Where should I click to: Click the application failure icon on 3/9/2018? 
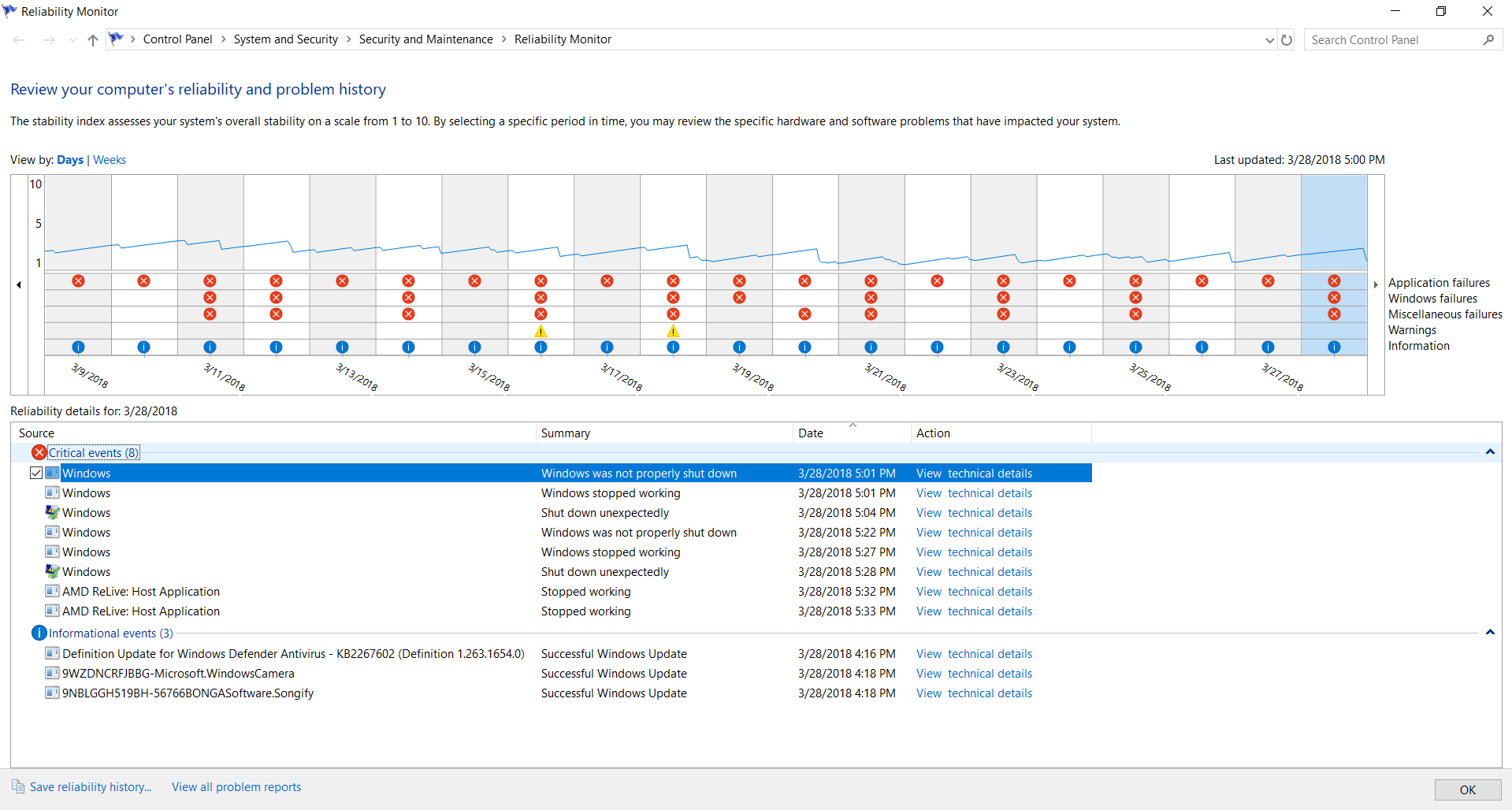(78, 281)
